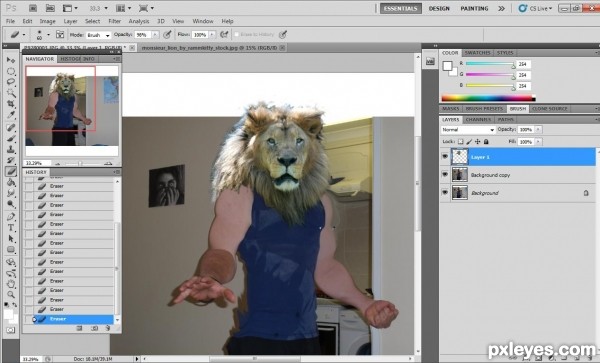Switch to the Design workspace
Viewport: 600px width, 363px height.
tap(439, 8)
